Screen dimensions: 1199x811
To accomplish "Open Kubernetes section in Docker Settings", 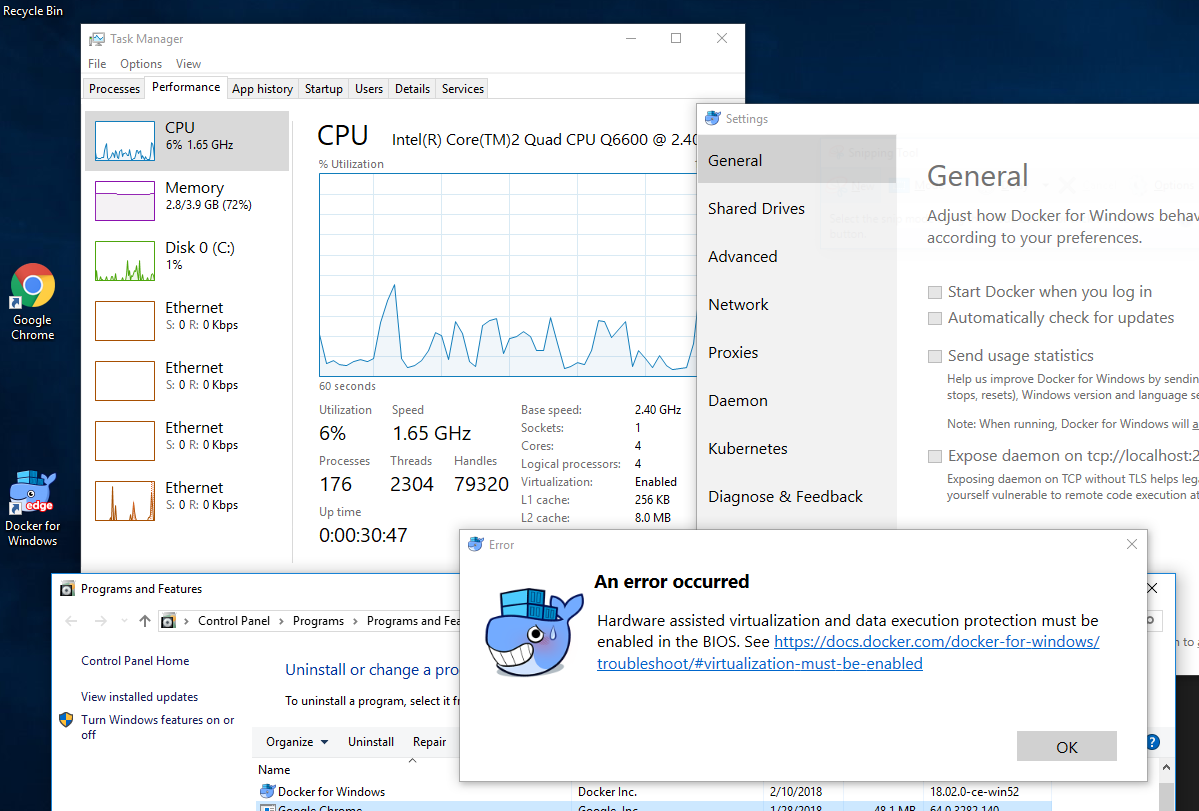I will (x=796, y=449).
